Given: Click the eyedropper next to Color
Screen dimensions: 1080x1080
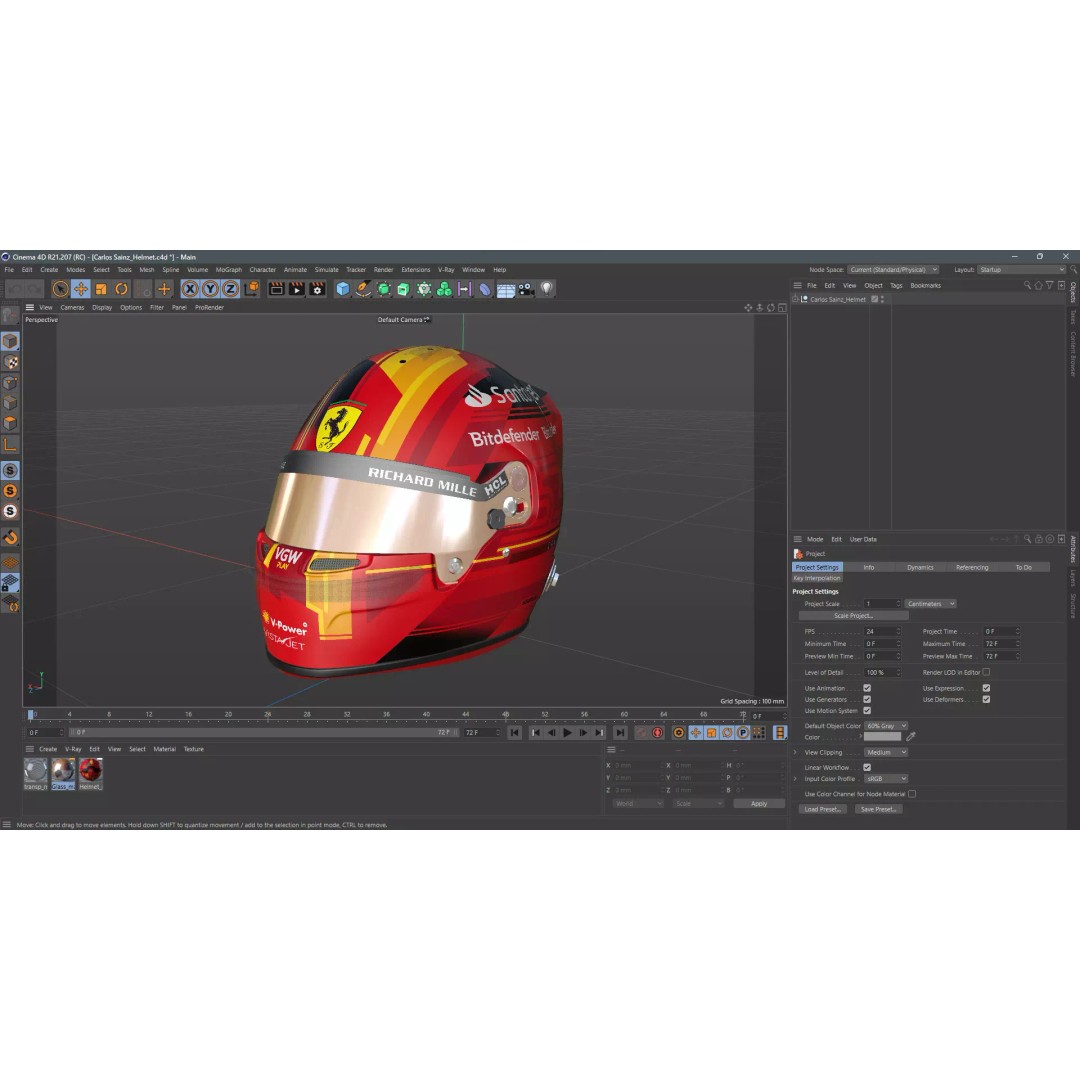Looking at the screenshot, I should [911, 737].
